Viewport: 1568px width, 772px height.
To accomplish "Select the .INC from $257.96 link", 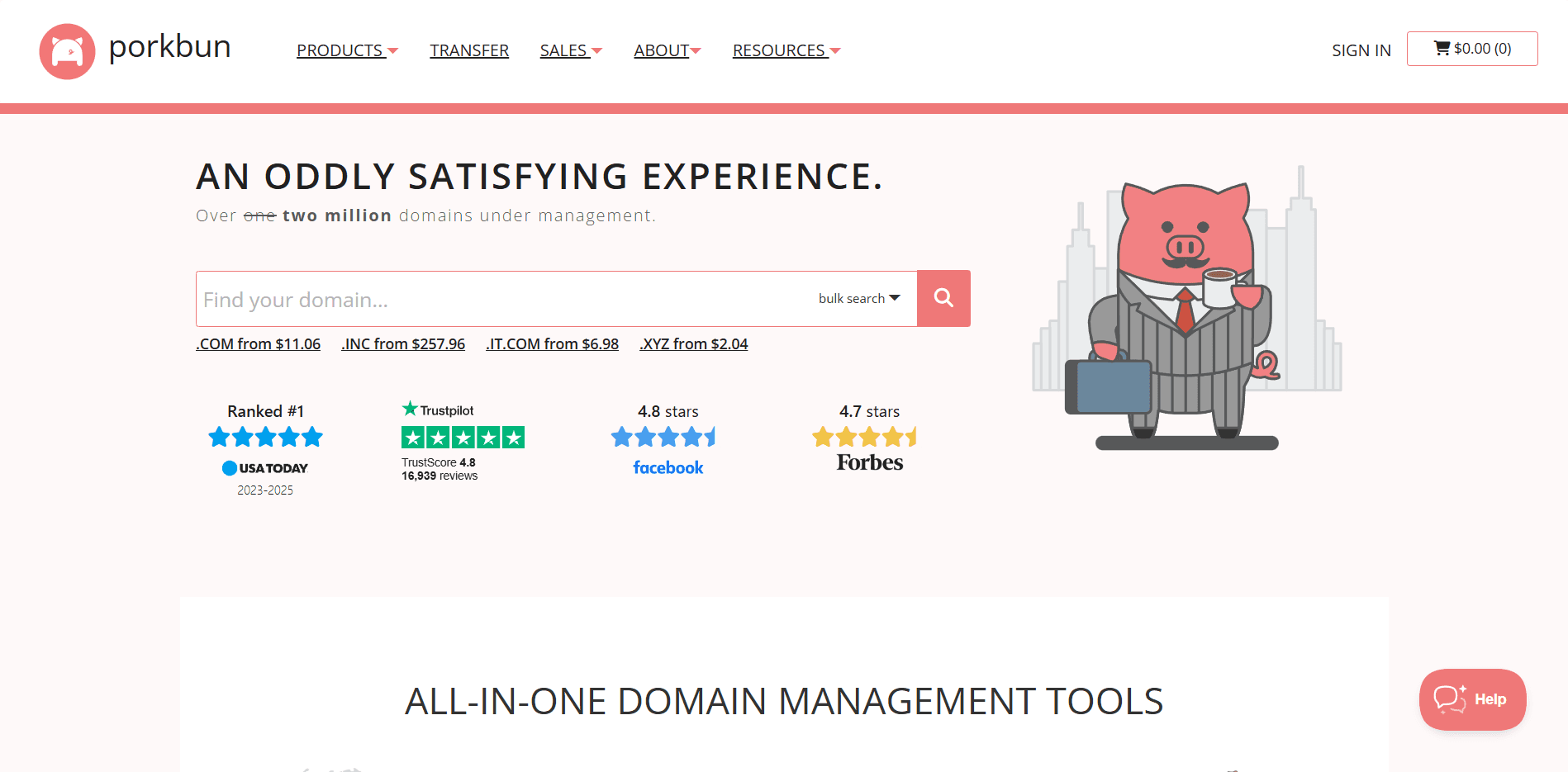I will pos(403,343).
